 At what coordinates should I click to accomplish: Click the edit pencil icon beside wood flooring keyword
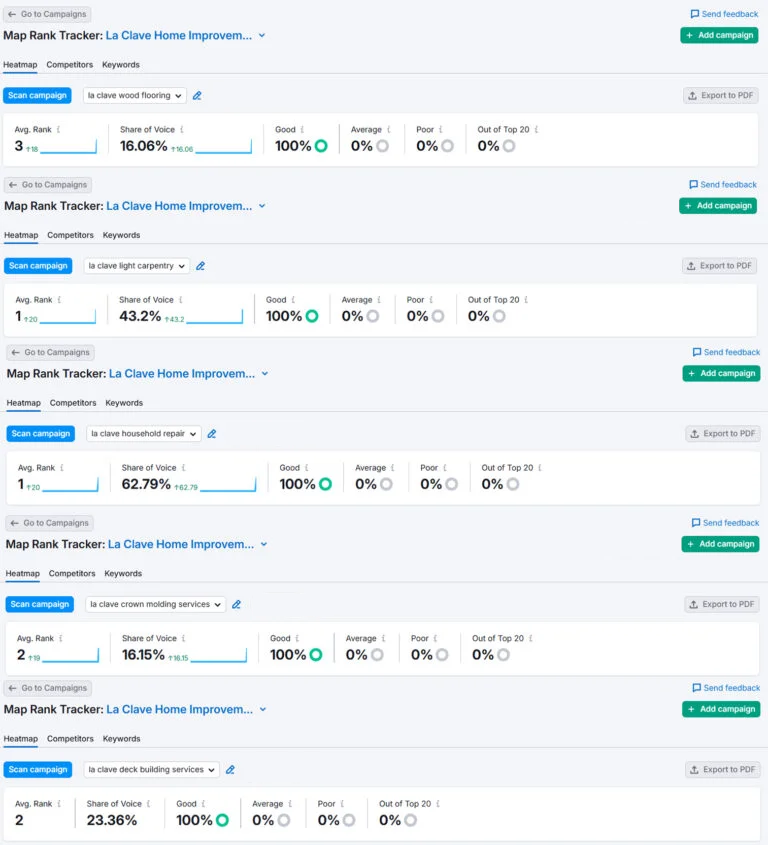click(x=197, y=96)
